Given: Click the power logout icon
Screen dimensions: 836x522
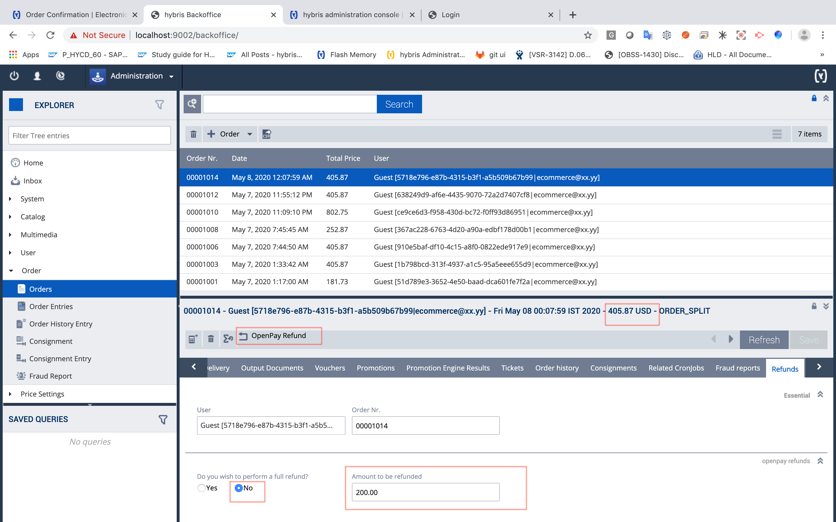Looking at the screenshot, I should [x=14, y=76].
